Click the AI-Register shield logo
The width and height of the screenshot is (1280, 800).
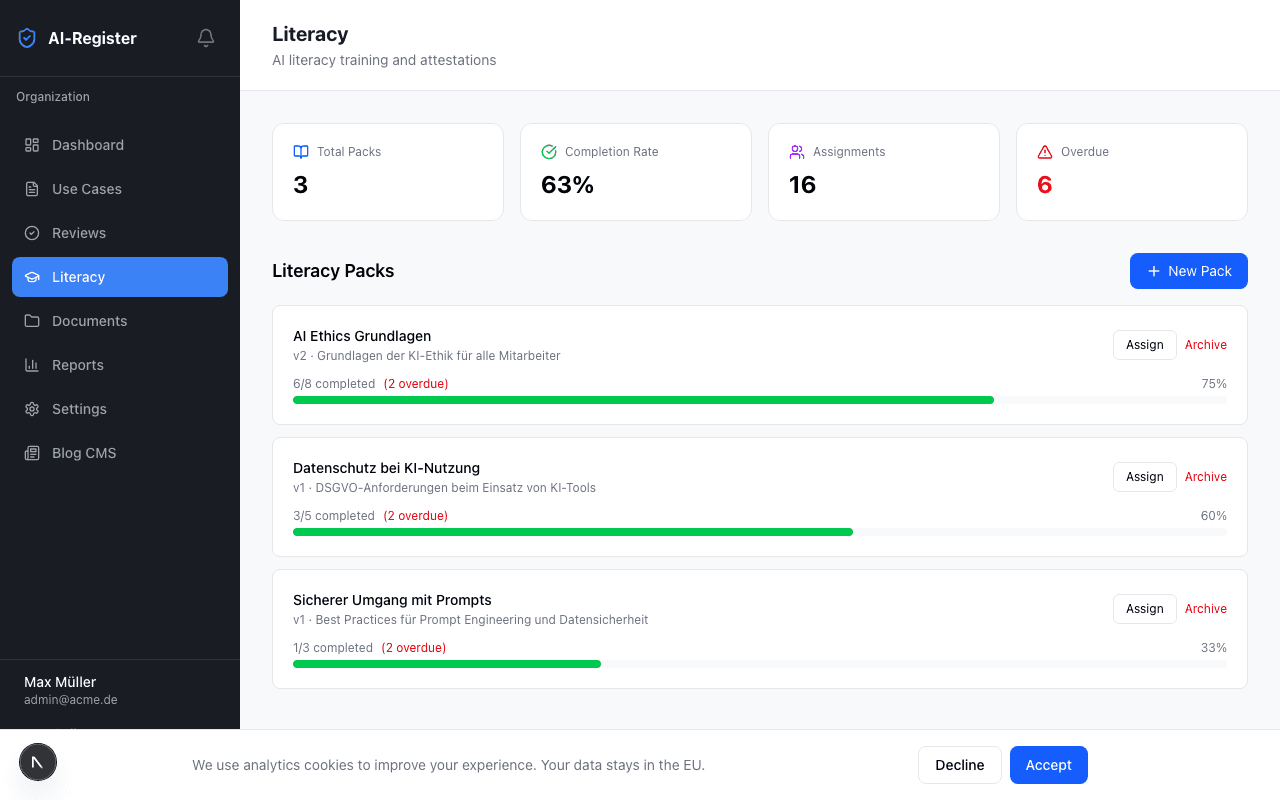pos(26,37)
